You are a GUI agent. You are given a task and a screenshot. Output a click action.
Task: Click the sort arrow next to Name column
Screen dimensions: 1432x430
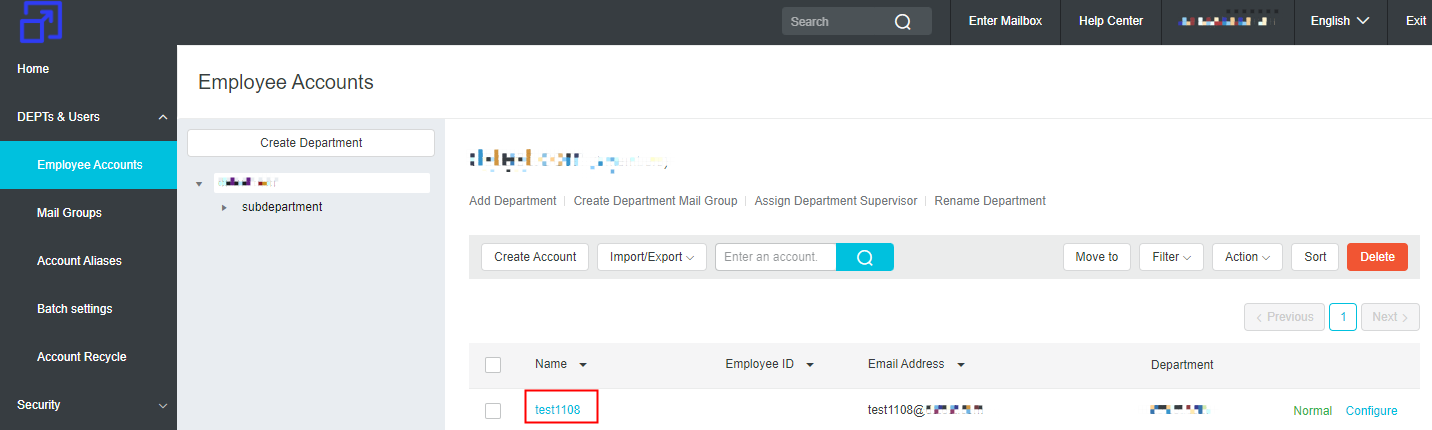coord(583,365)
